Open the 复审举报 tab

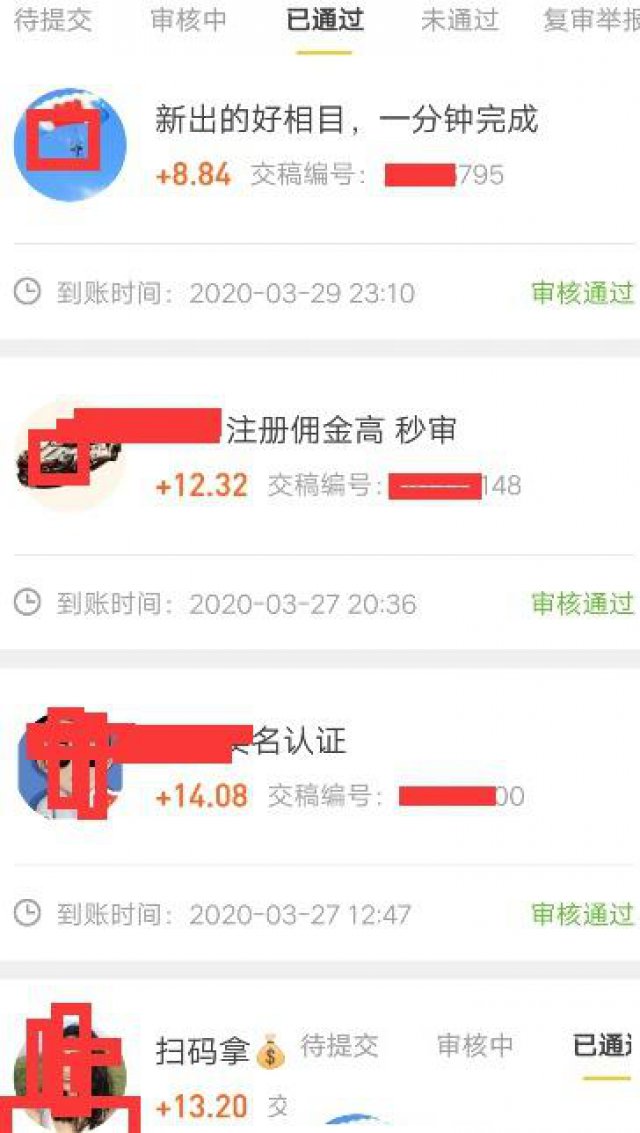click(x=592, y=21)
